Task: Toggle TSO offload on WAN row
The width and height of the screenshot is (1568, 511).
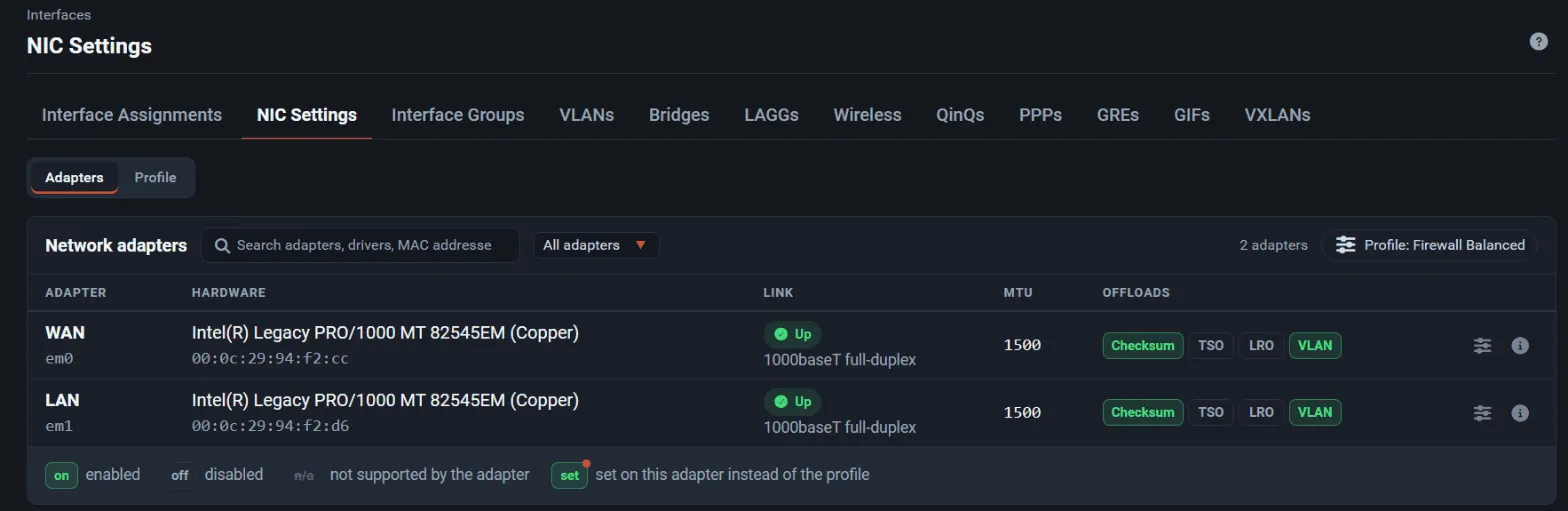Action: click(1211, 345)
